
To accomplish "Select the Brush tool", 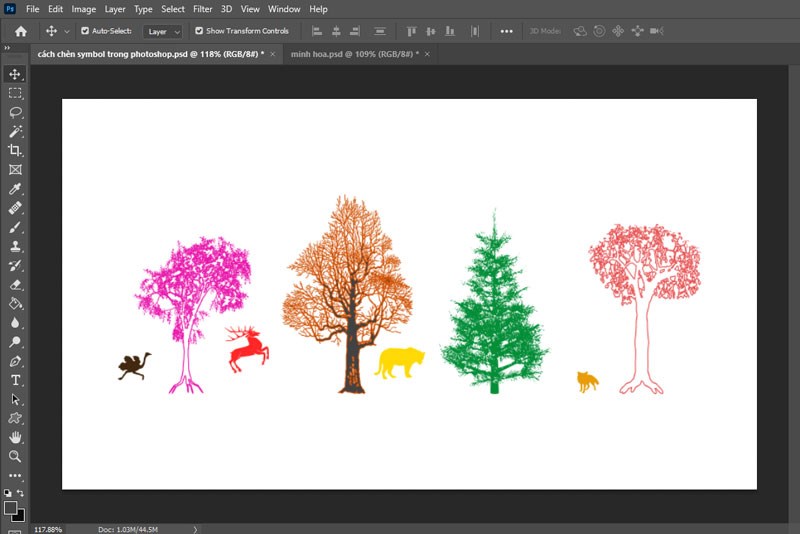I will (x=15, y=227).
